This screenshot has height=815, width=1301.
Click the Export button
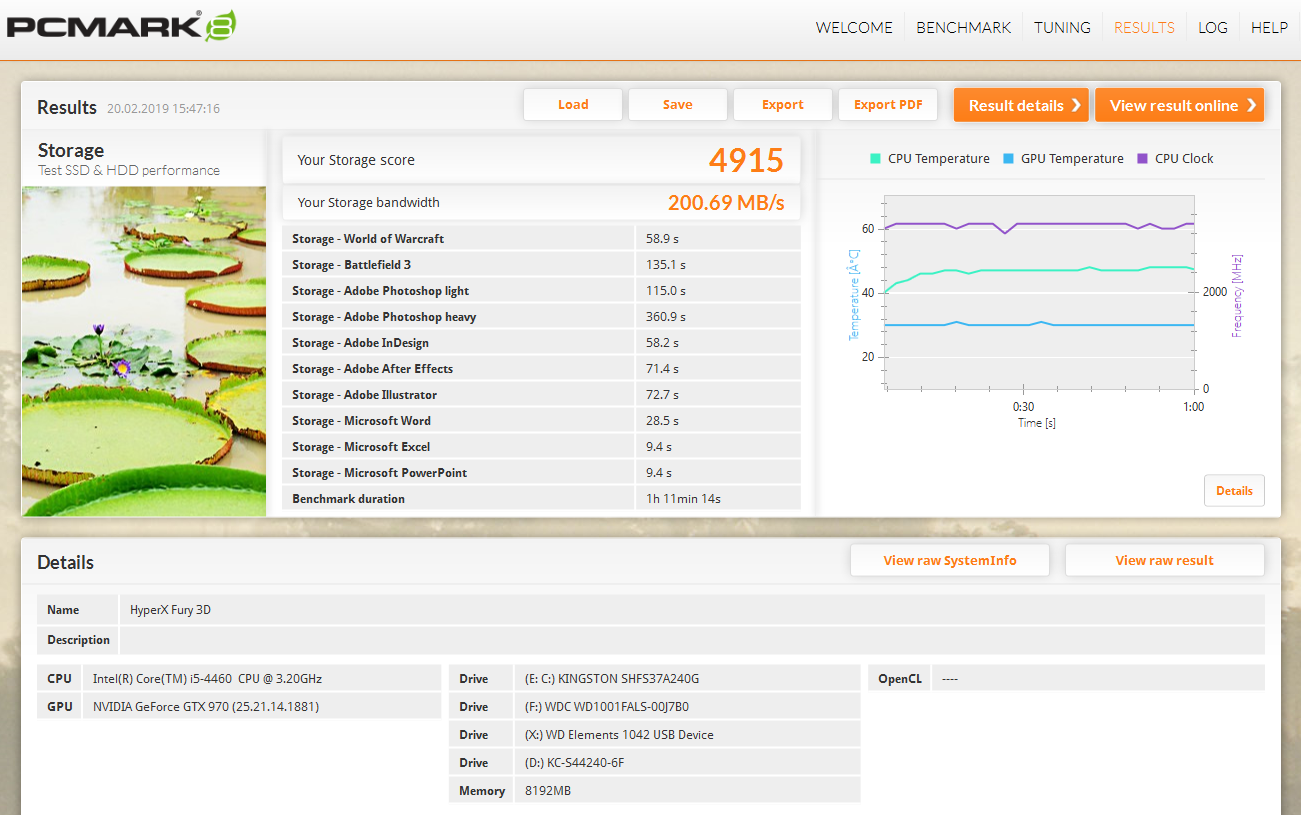[783, 105]
